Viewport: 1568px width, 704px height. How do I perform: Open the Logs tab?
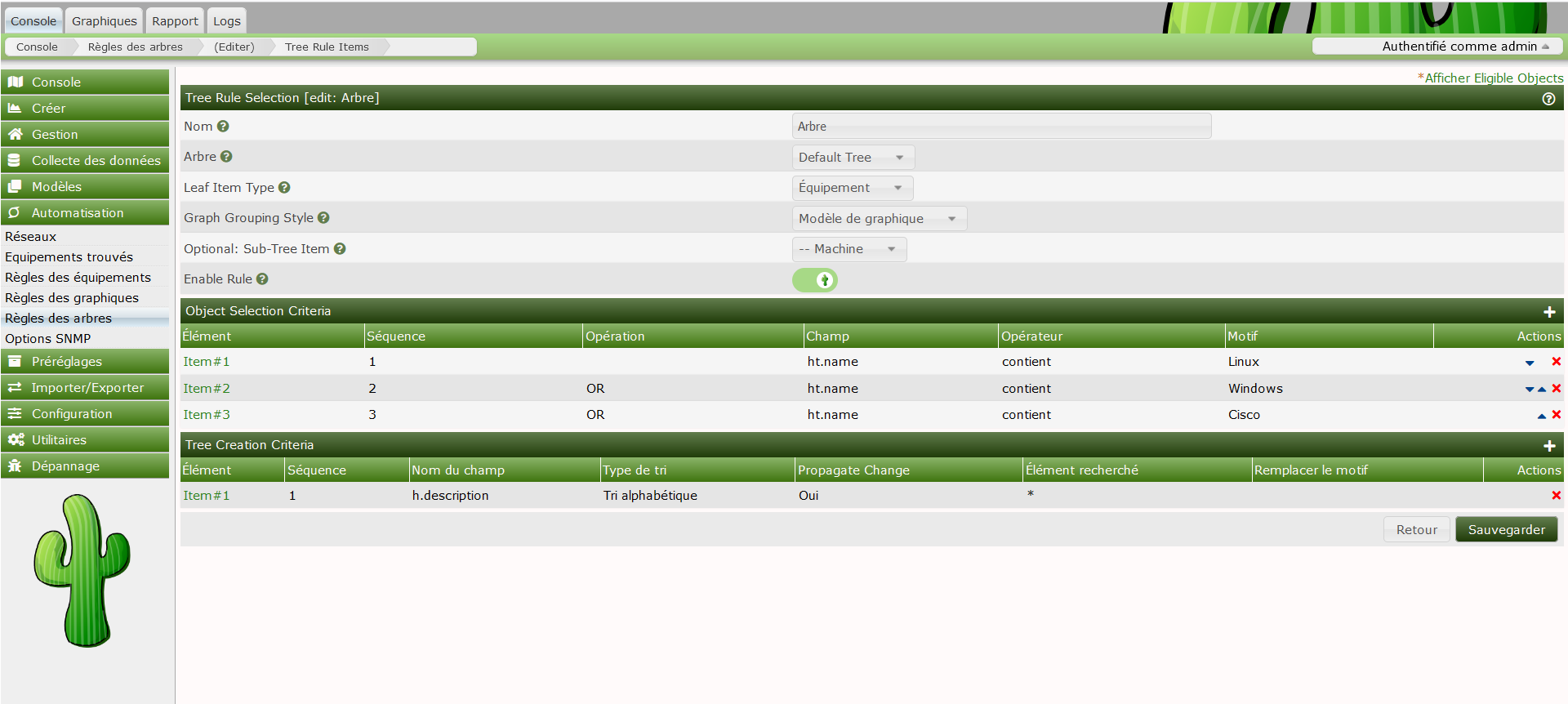(226, 21)
